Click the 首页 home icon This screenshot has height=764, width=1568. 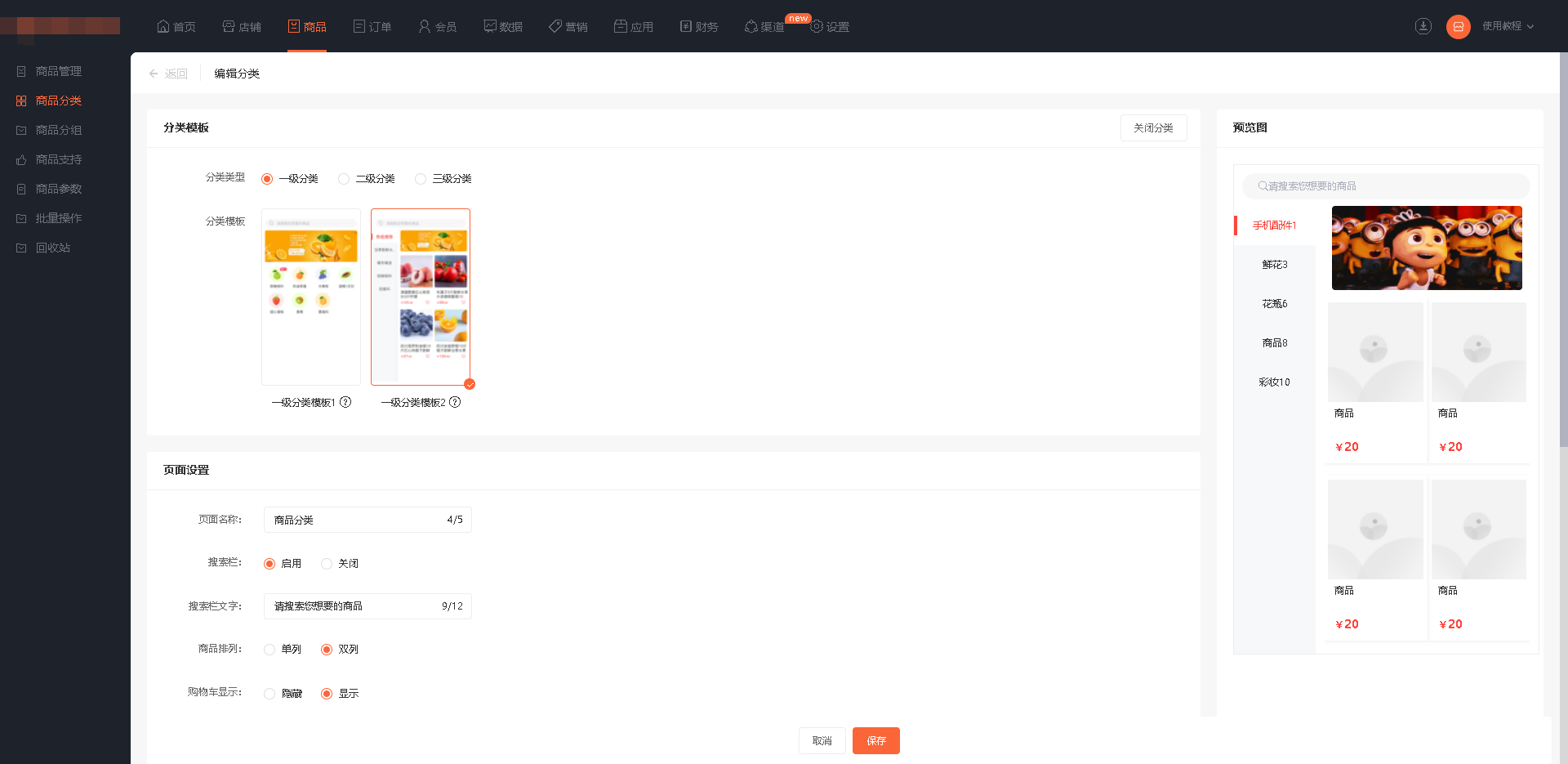tap(163, 26)
